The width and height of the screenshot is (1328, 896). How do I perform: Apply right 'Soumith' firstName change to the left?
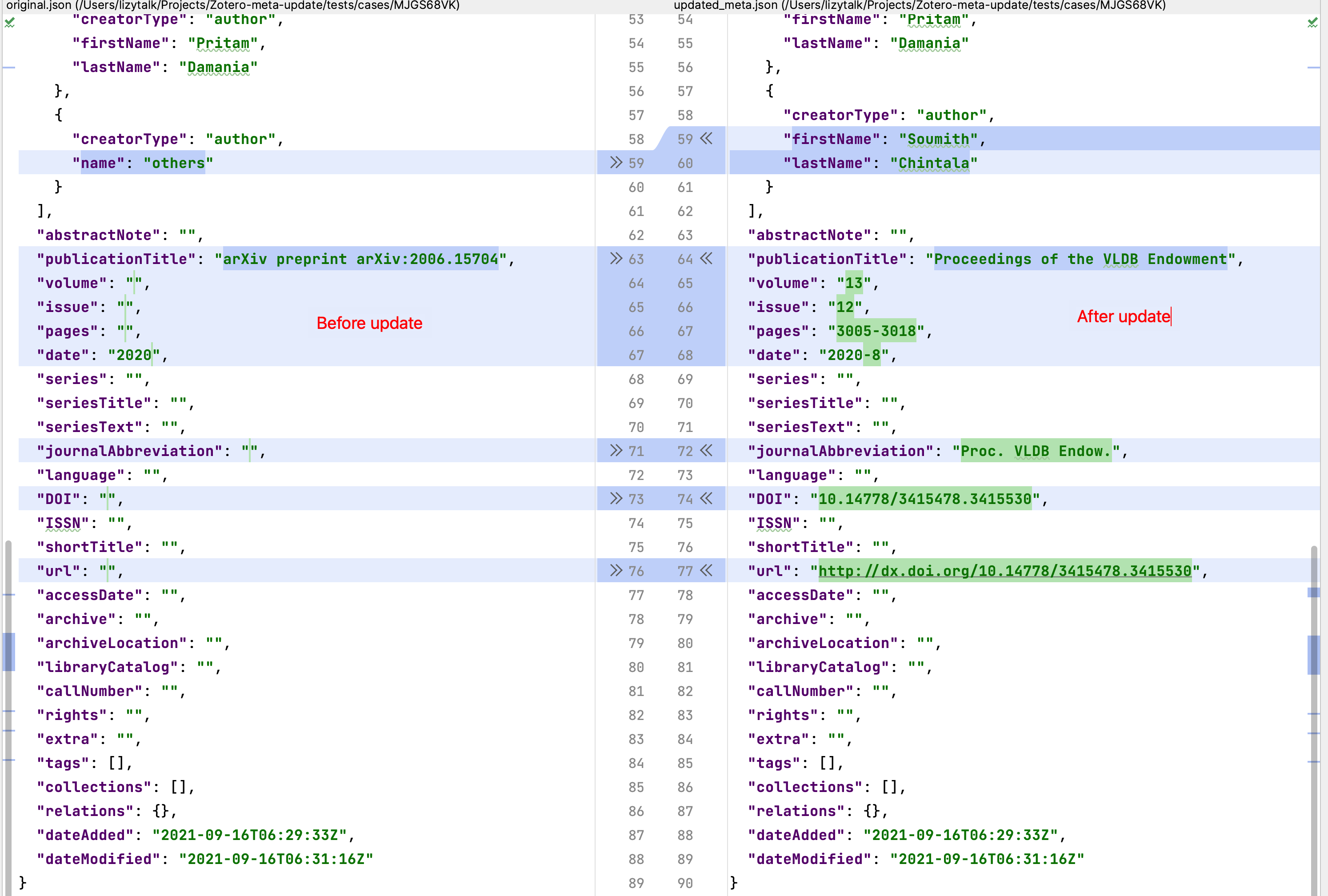tap(707, 139)
